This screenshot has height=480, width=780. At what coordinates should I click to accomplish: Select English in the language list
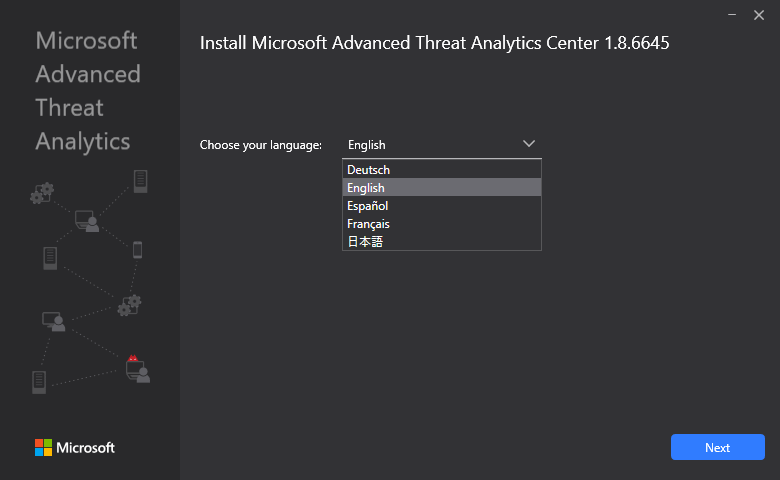click(442, 188)
